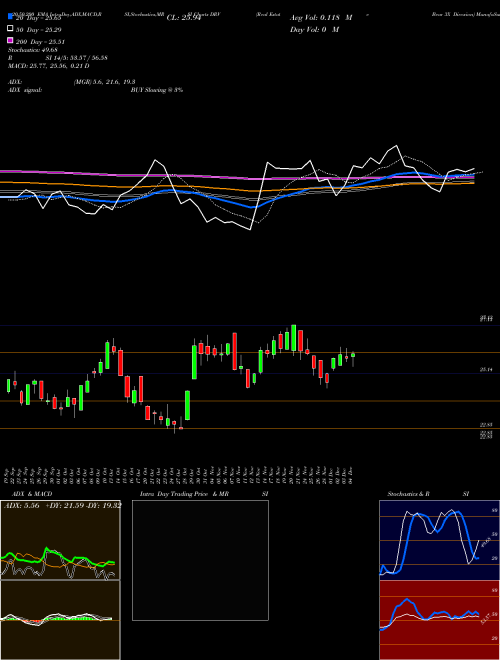Click the 'Intra Day Trading Price & MRSI' heading
Viewport: 500px width, 660px height.
204,494
